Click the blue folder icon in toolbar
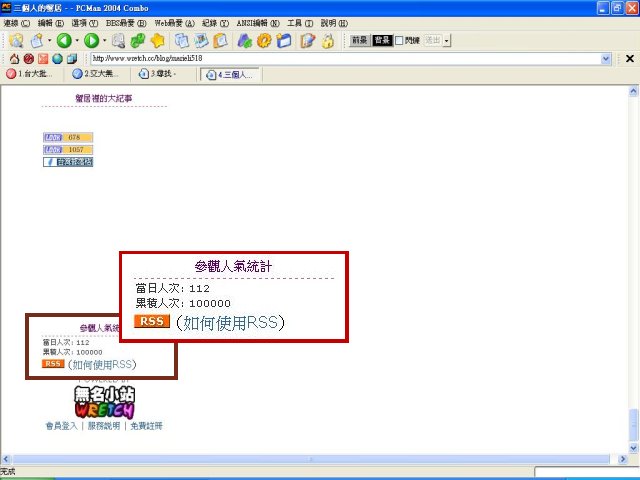 click(284, 40)
